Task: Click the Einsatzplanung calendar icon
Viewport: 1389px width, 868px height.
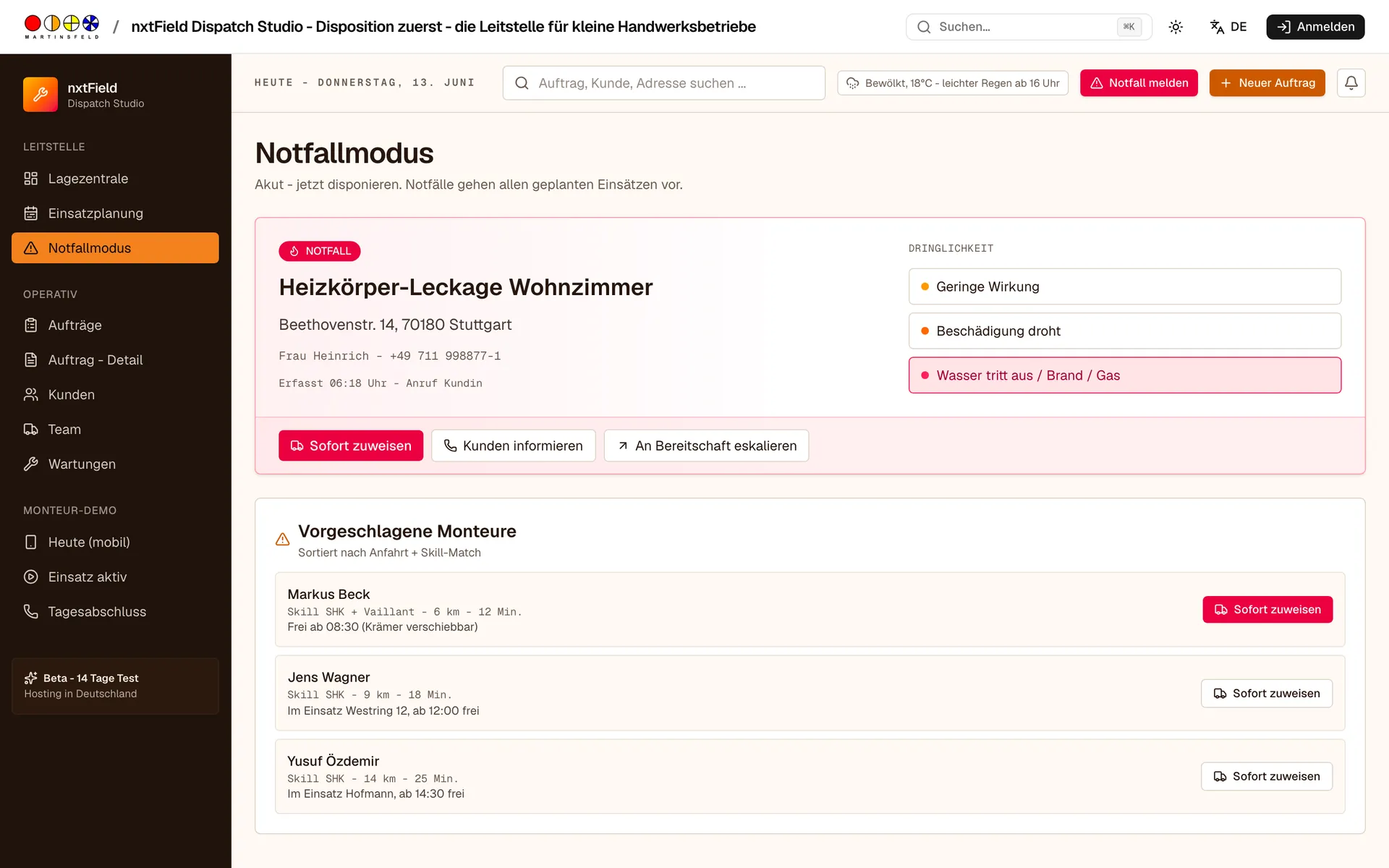Action: click(30, 213)
